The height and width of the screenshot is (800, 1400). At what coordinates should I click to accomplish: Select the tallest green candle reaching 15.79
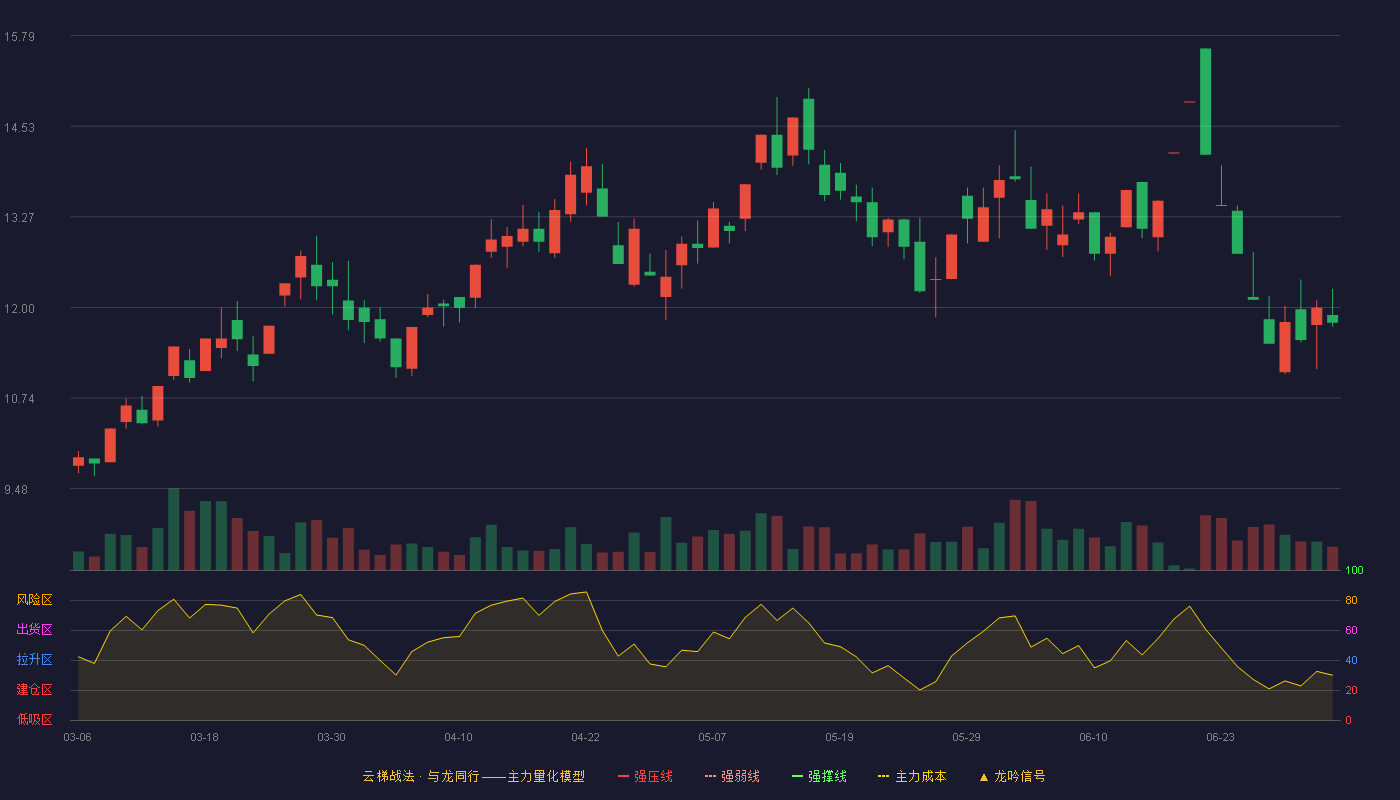point(1205,101)
